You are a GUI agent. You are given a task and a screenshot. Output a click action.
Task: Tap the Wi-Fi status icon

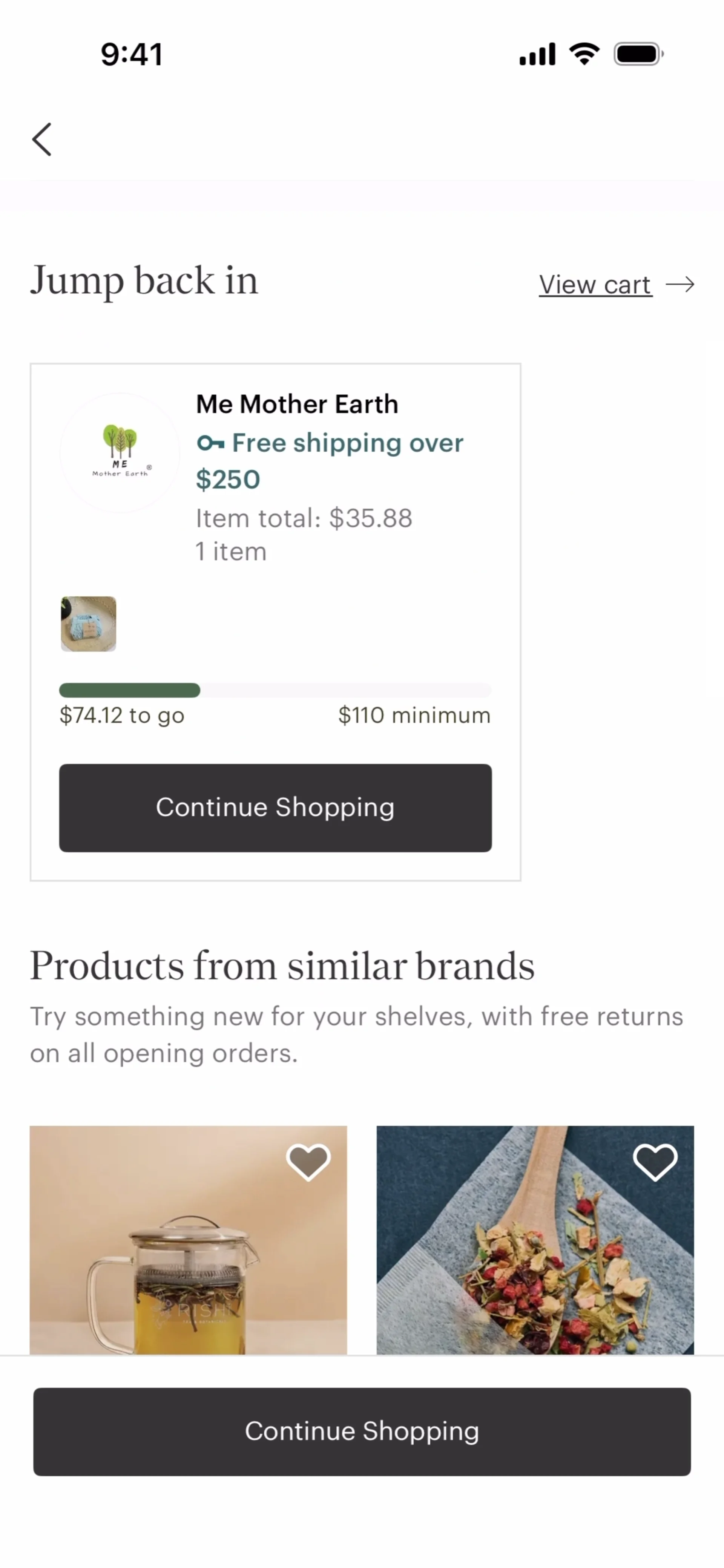pyautogui.click(x=584, y=54)
